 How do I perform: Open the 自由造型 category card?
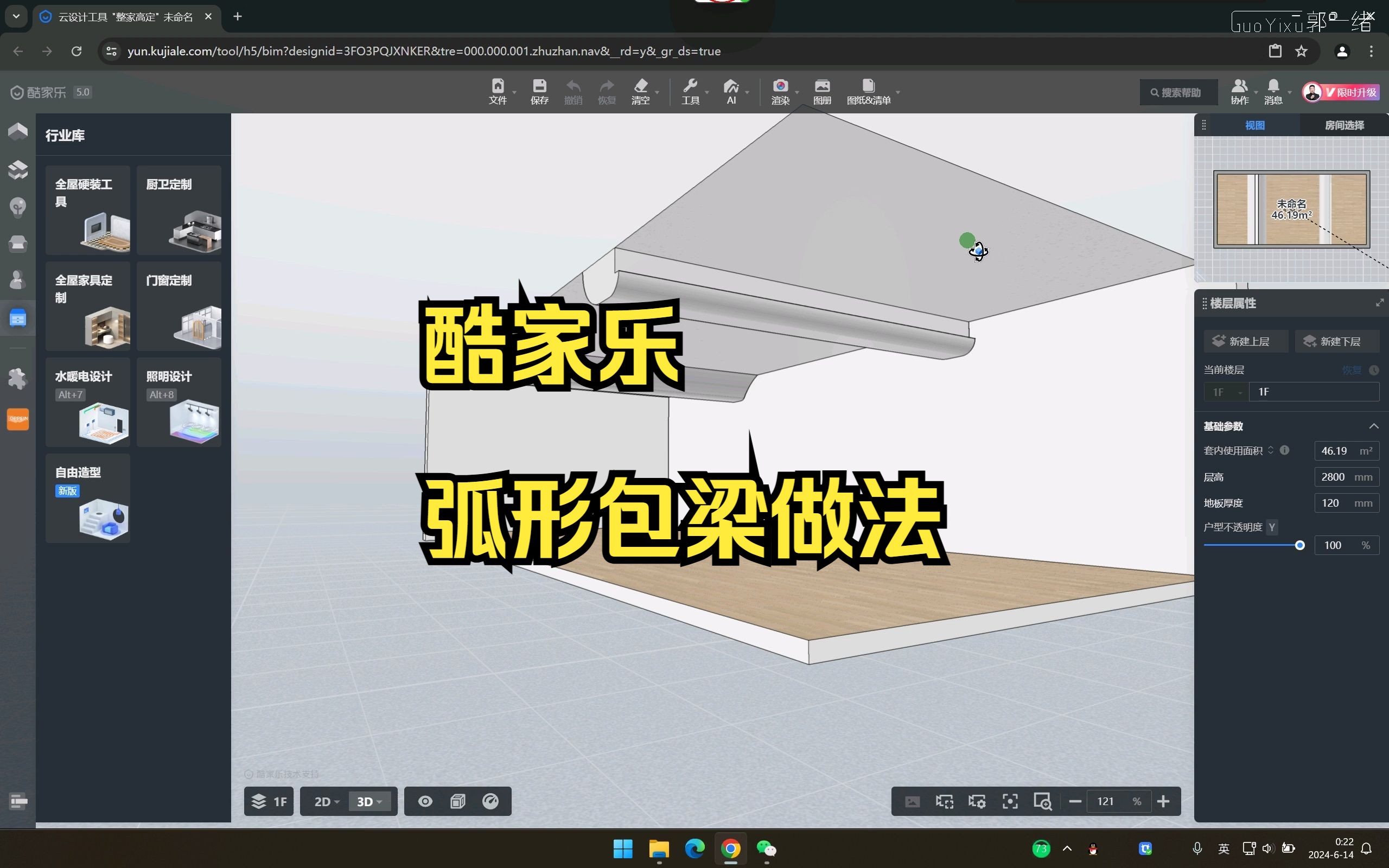click(88, 499)
